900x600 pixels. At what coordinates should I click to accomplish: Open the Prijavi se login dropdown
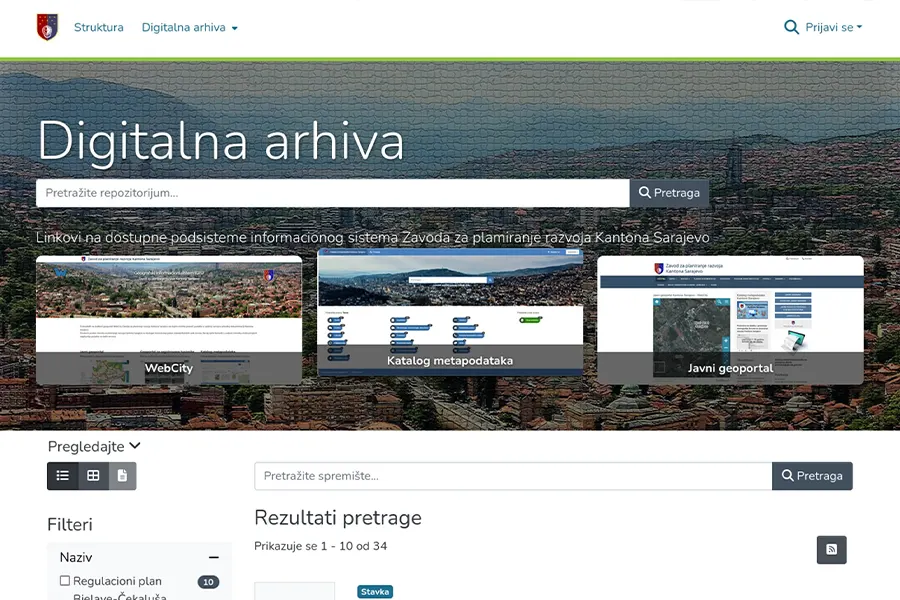(x=833, y=28)
